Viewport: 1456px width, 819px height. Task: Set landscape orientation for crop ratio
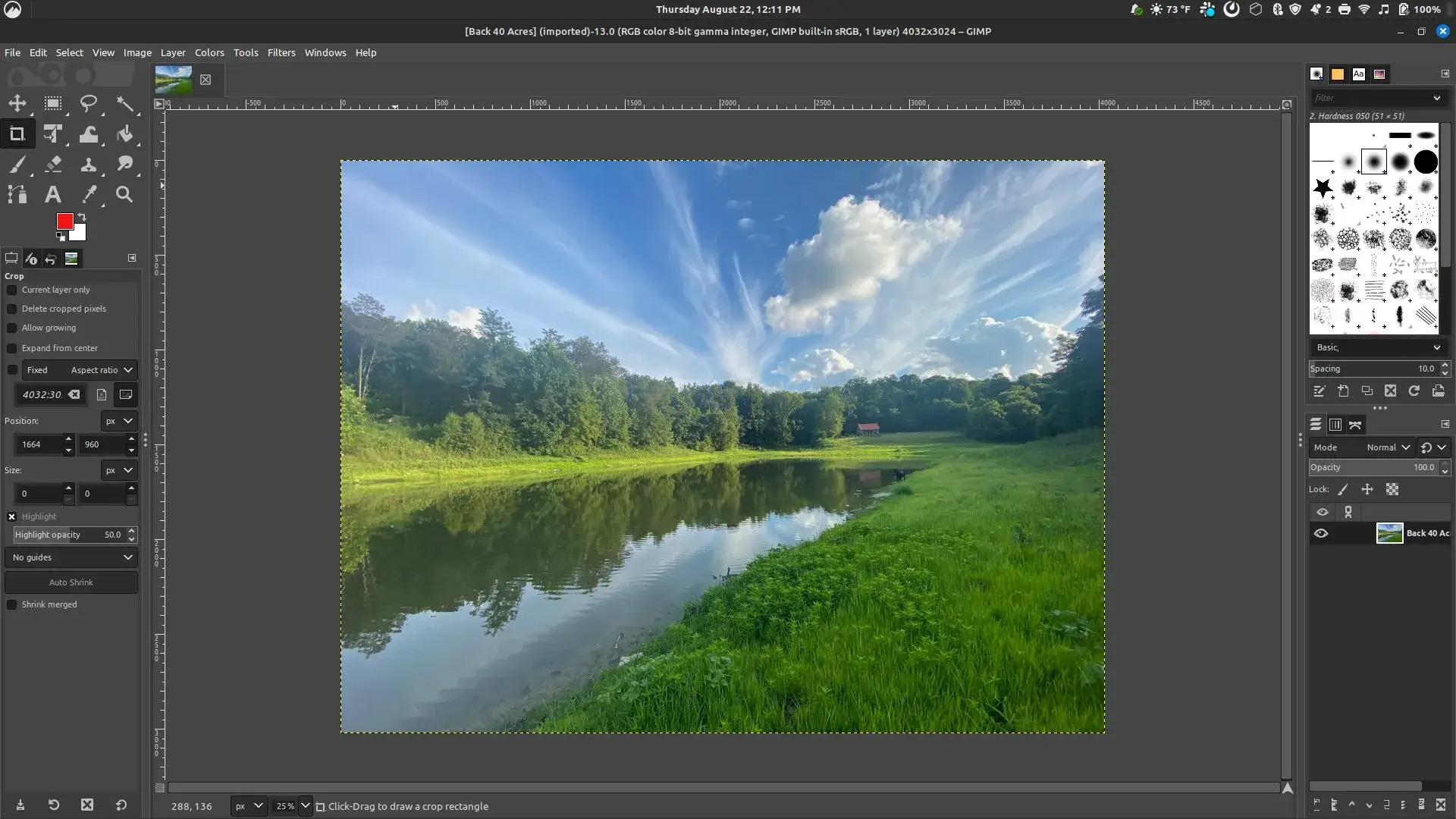(x=126, y=394)
